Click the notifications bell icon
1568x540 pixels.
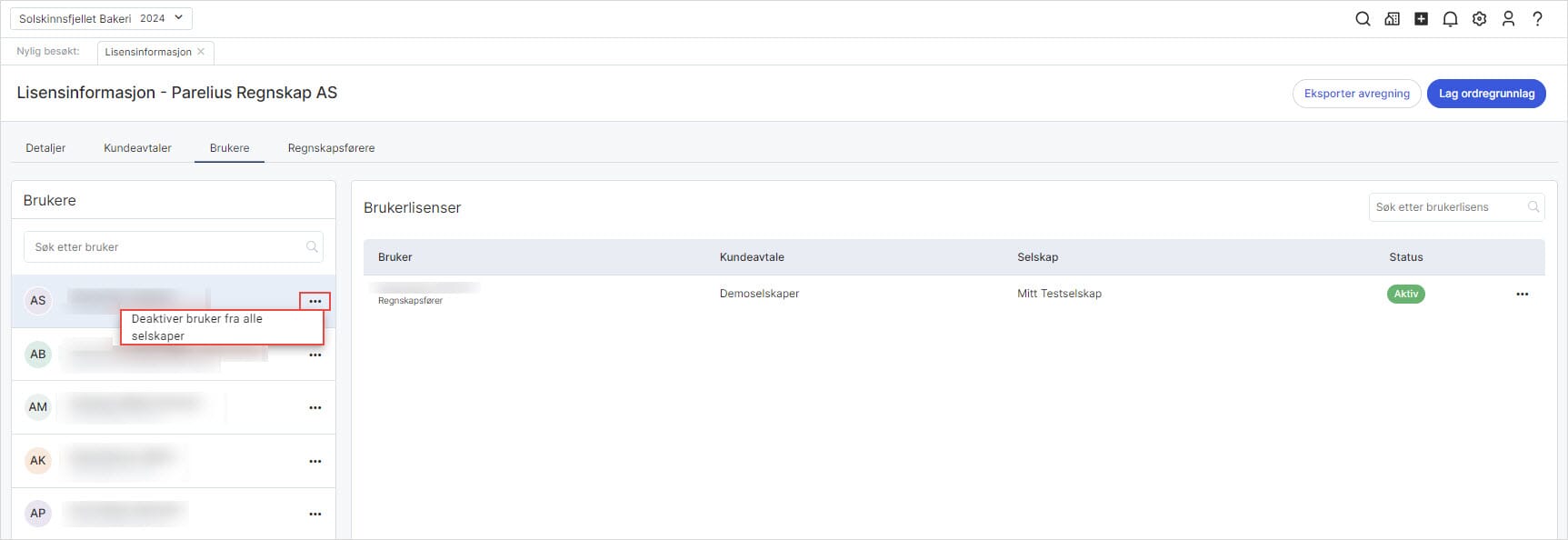coord(1450,19)
